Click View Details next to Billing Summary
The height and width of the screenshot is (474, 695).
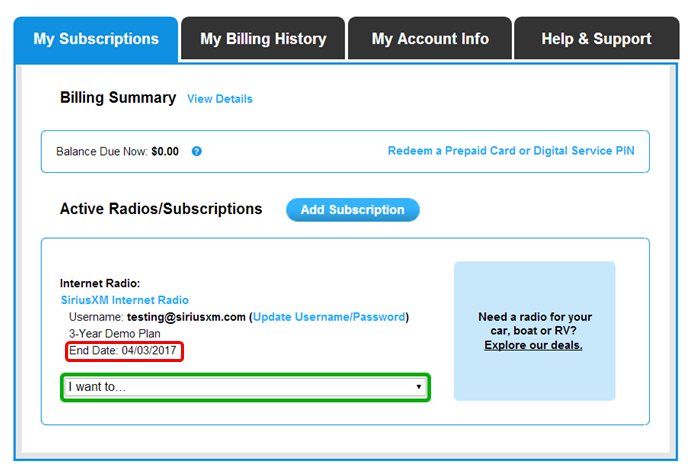220,99
